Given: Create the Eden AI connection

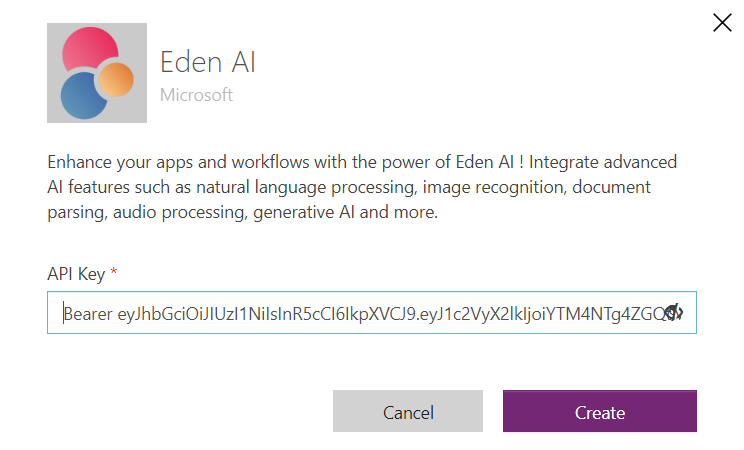Looking at the screenshot, I should pyautogui.click(x=600, y=411).
